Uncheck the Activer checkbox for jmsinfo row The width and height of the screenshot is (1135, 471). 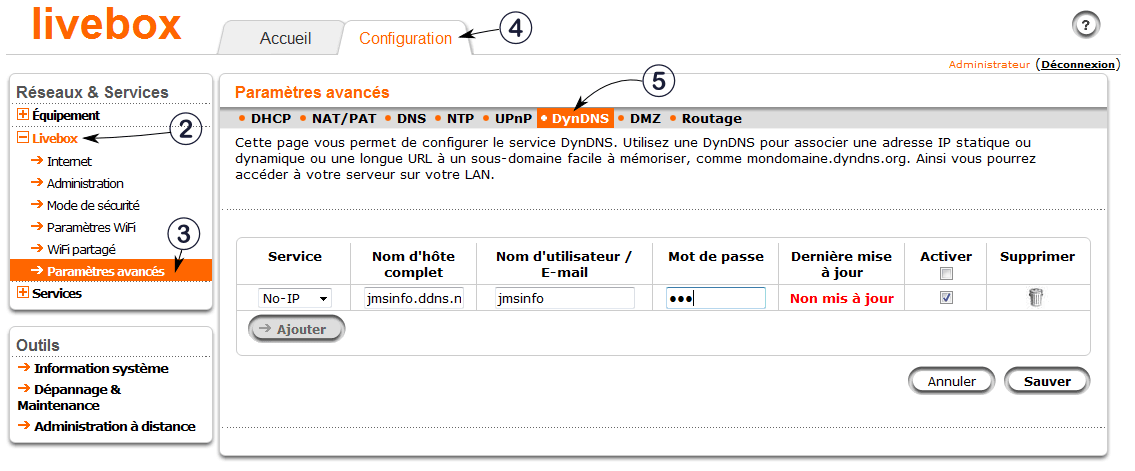coord(945,297)
